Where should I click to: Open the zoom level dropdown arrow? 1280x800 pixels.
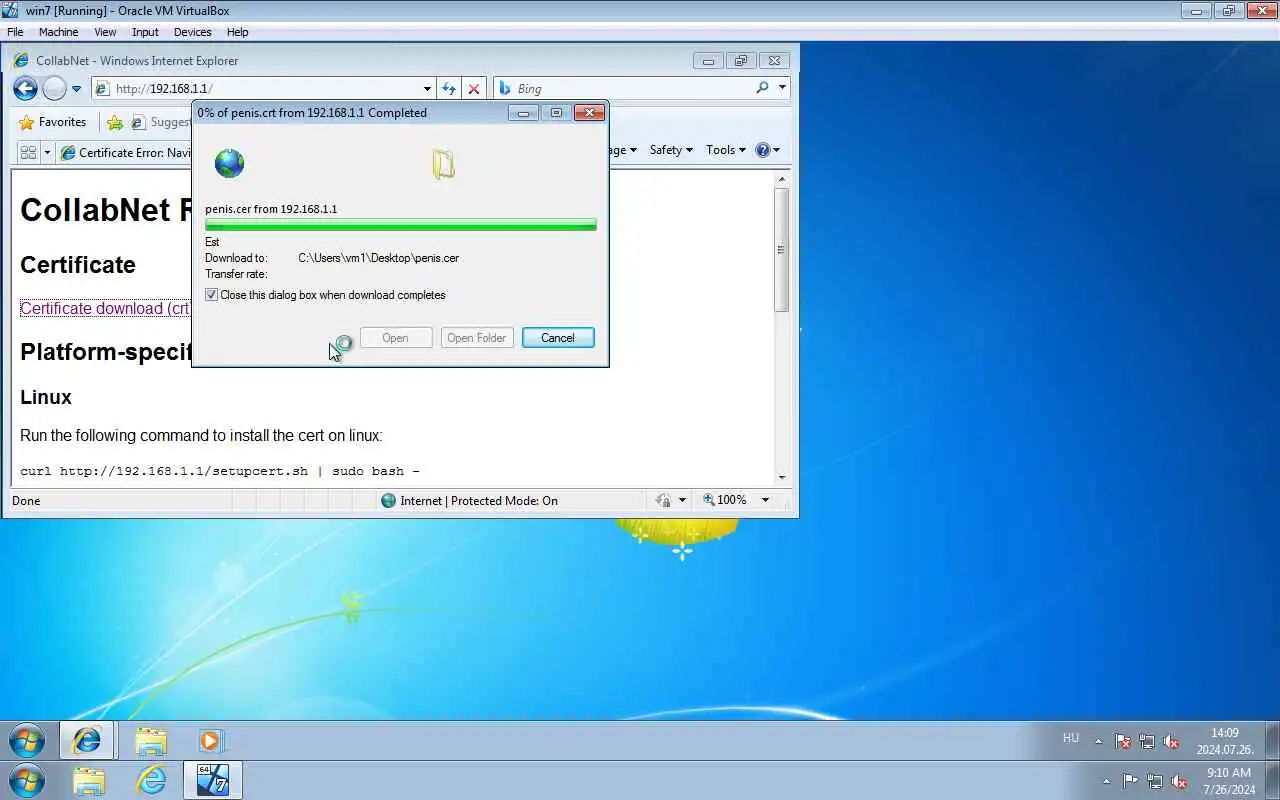click(765, 500)
